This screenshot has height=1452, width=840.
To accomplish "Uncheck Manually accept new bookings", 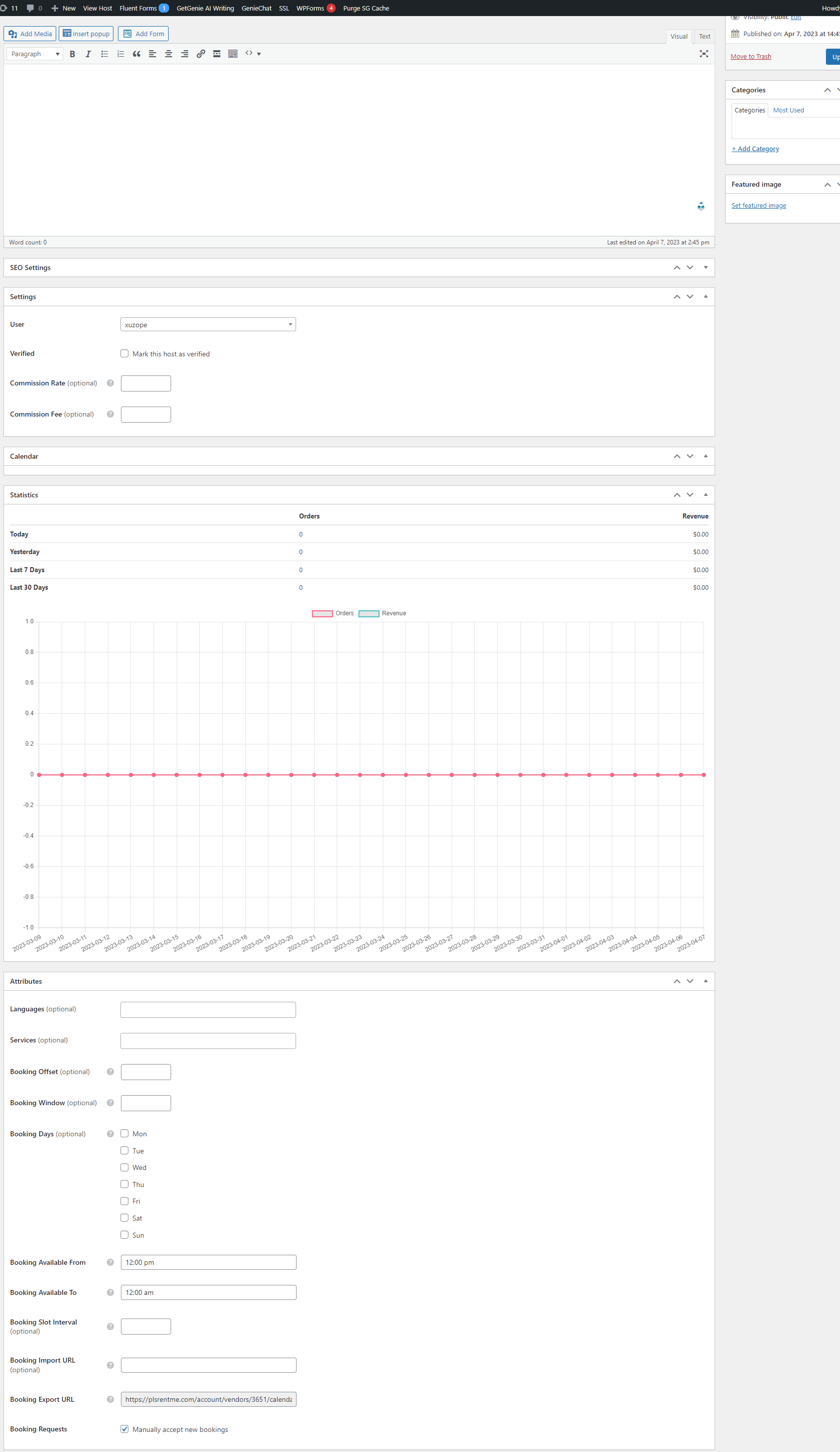I will click(124, 1429).
